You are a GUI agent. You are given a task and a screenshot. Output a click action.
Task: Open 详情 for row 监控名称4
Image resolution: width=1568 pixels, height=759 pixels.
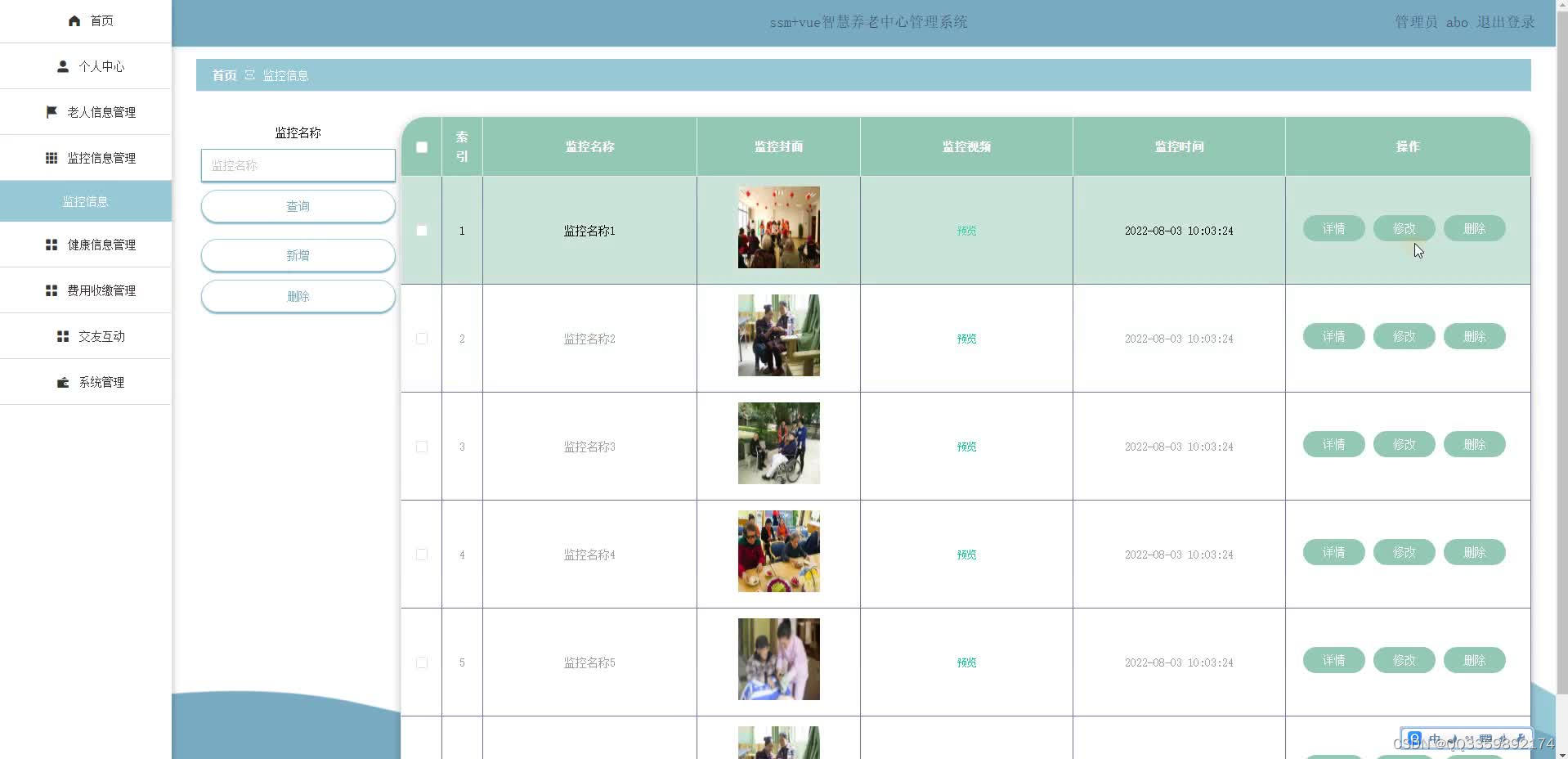click(1333, 552)
